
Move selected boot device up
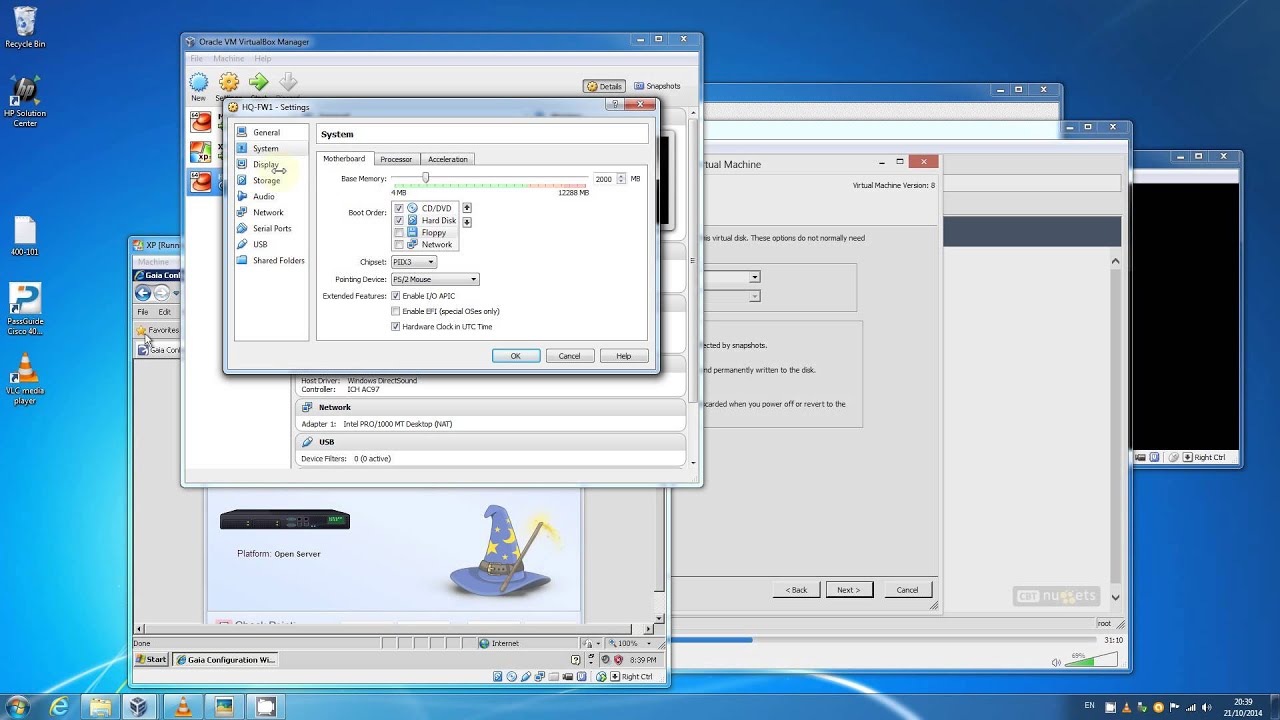(466, 208)
